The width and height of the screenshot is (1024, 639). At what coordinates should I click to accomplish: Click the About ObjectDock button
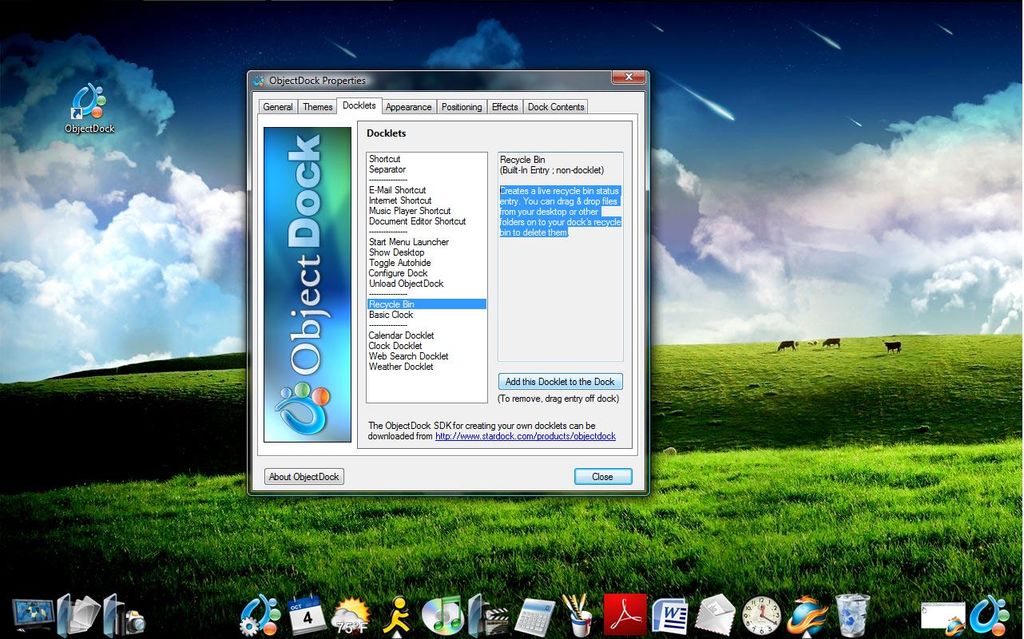click(303, 476)
